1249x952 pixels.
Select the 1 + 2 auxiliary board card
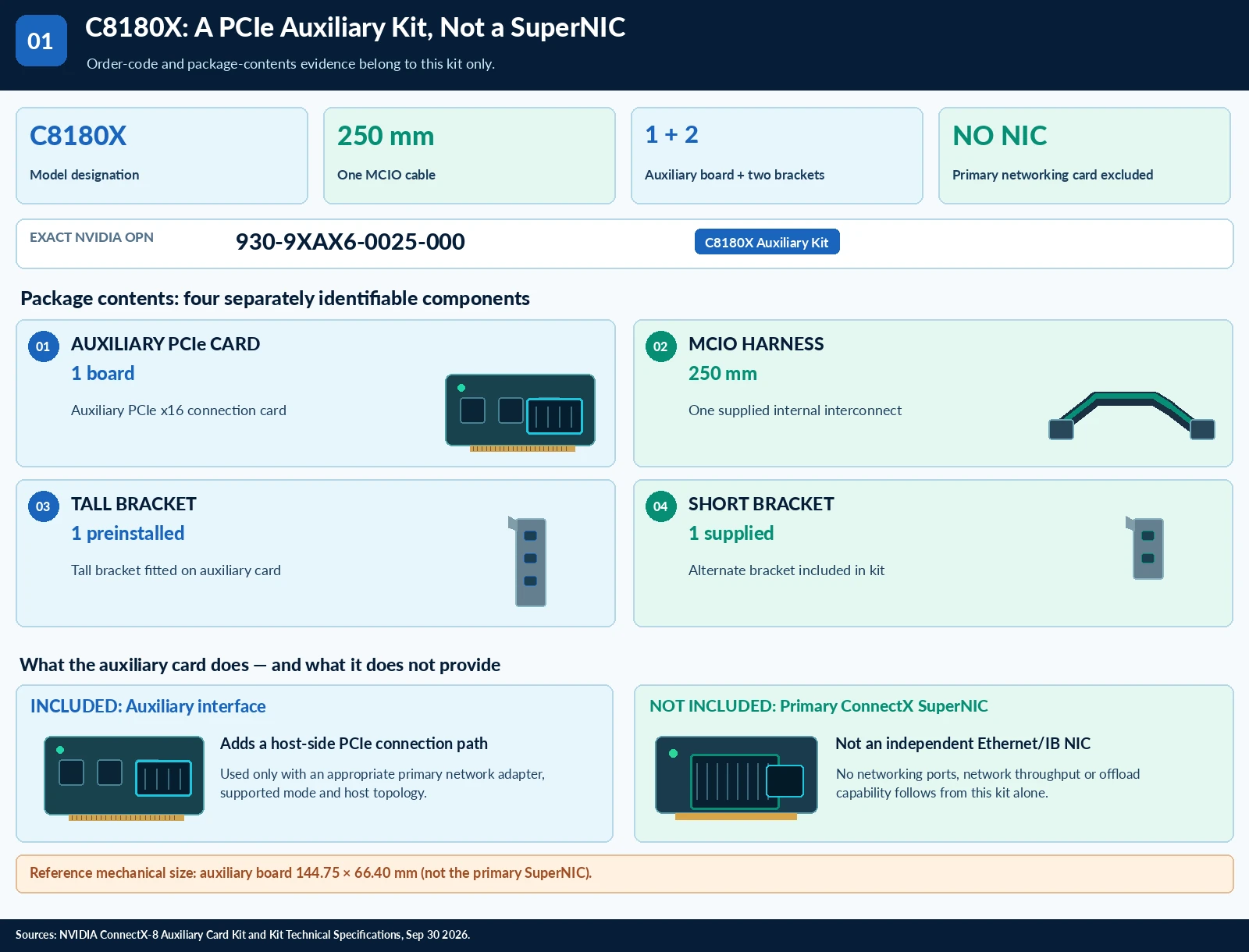(777, 155)
